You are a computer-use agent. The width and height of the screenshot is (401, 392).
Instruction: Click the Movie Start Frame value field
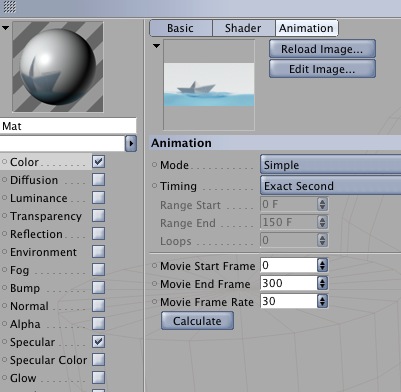[x=289, y=265]
